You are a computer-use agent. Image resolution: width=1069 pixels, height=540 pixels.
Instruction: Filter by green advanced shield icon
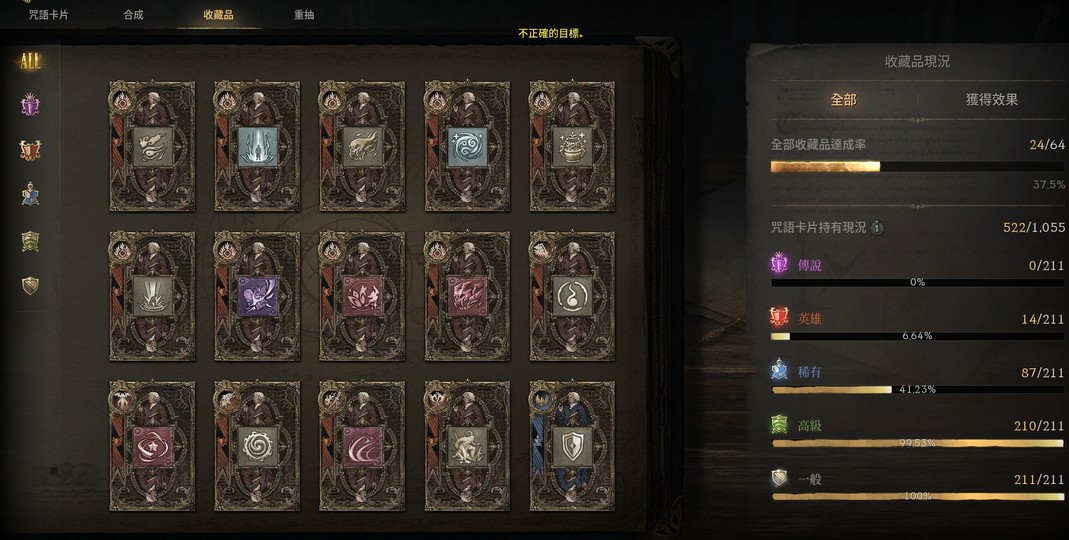pos(30,241)
